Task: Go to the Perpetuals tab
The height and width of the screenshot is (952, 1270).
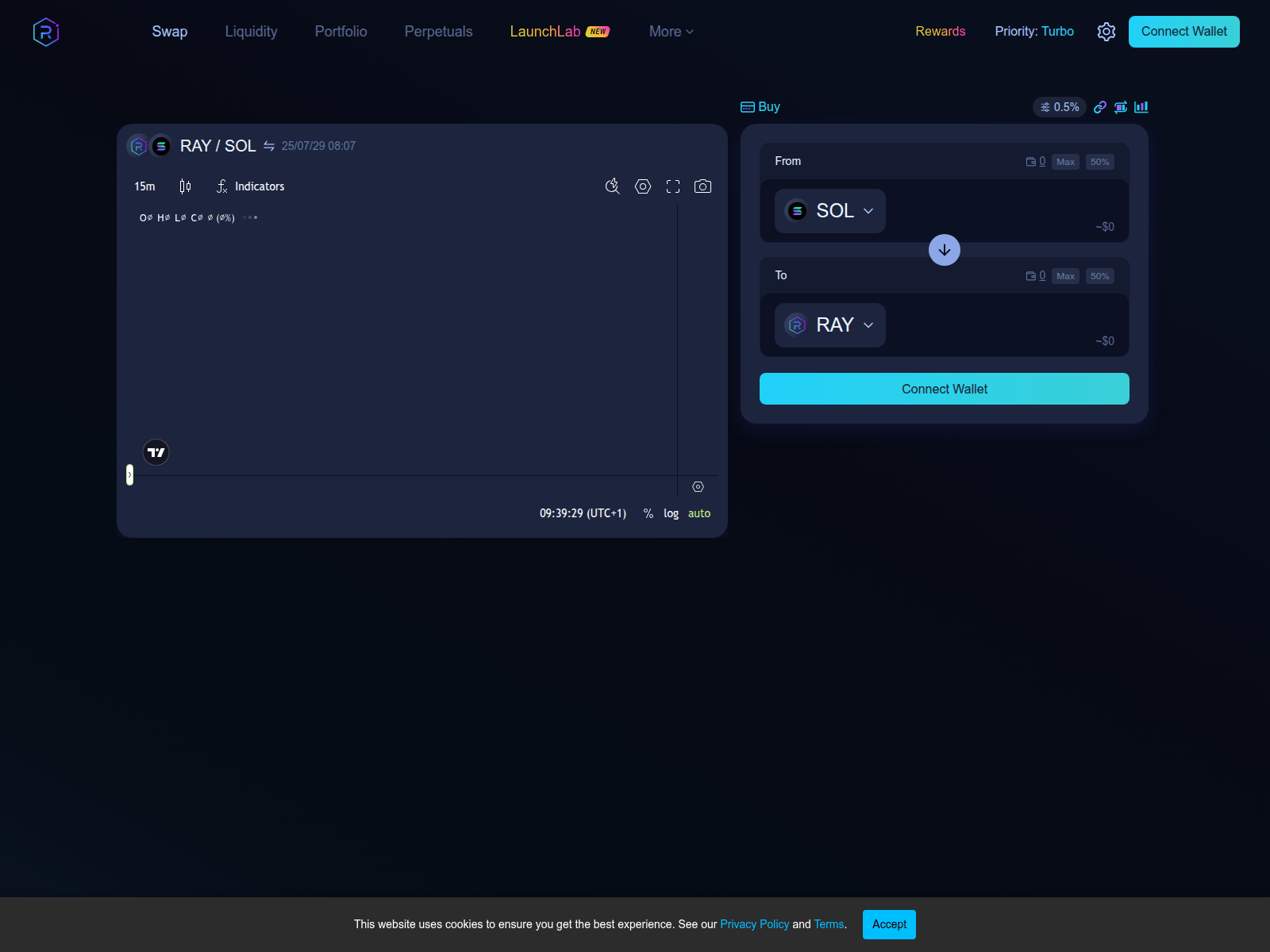Action: click(x=438, y=32)
